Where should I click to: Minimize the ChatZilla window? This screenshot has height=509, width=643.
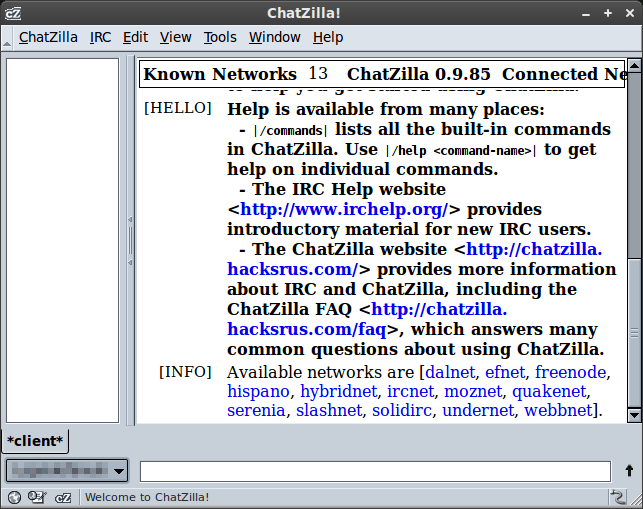pyautogui.click(x=586, y=14)
